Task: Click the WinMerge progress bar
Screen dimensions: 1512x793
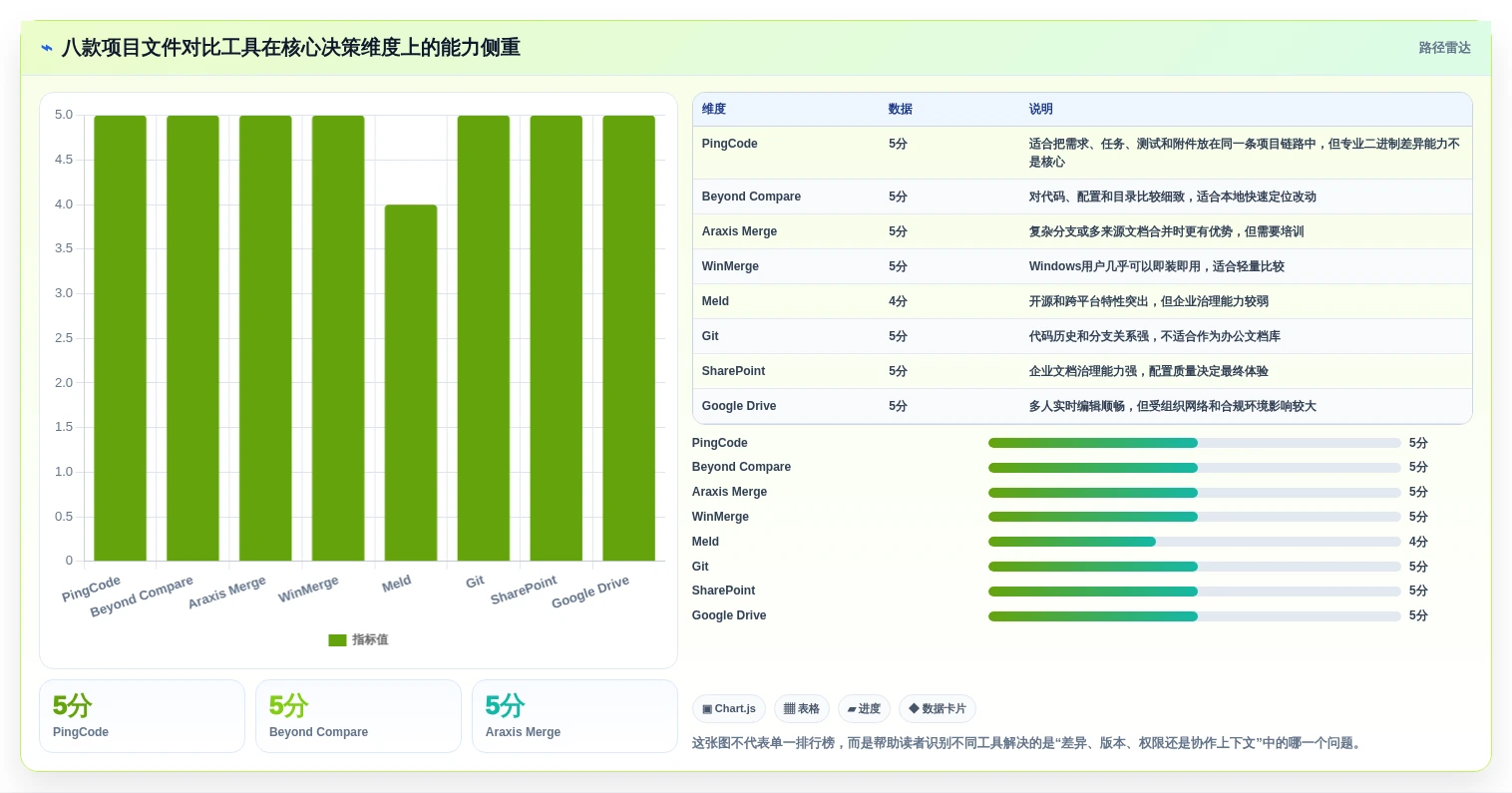Action: pyautogui.click(x=1195, y=517)
